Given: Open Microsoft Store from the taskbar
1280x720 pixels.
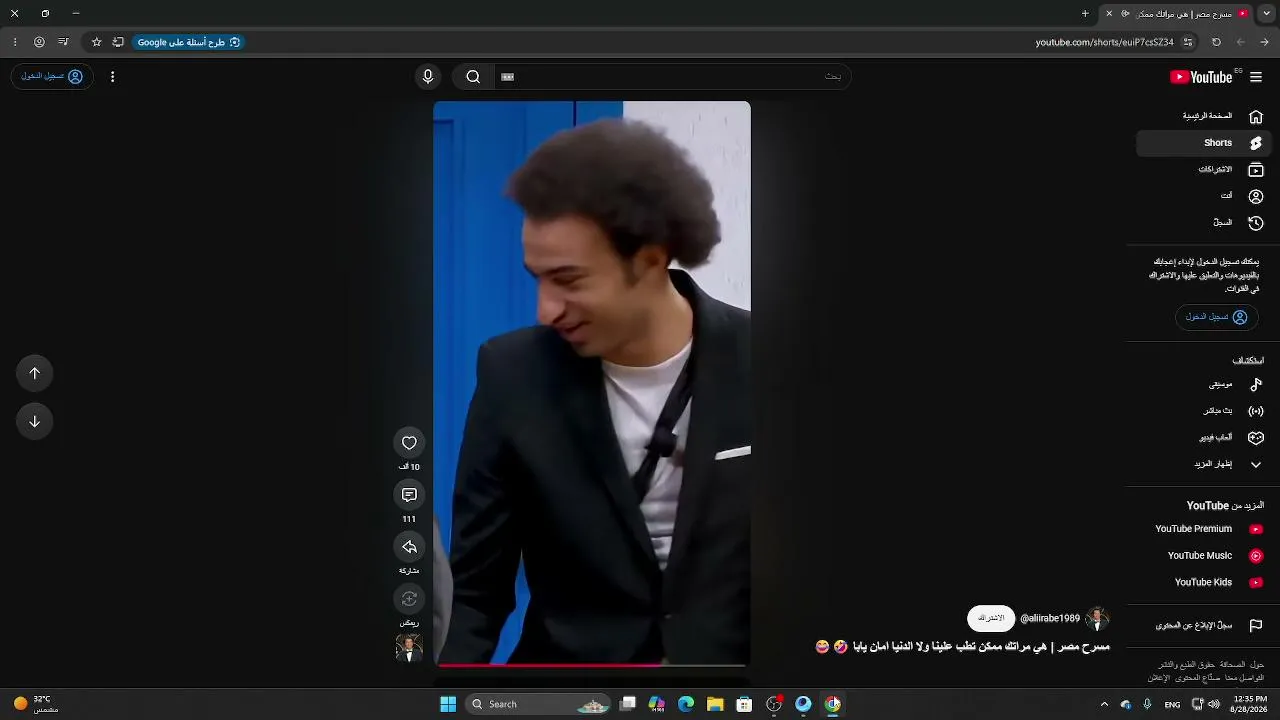Looking at the screenshot, I should [x=744, y=704].
